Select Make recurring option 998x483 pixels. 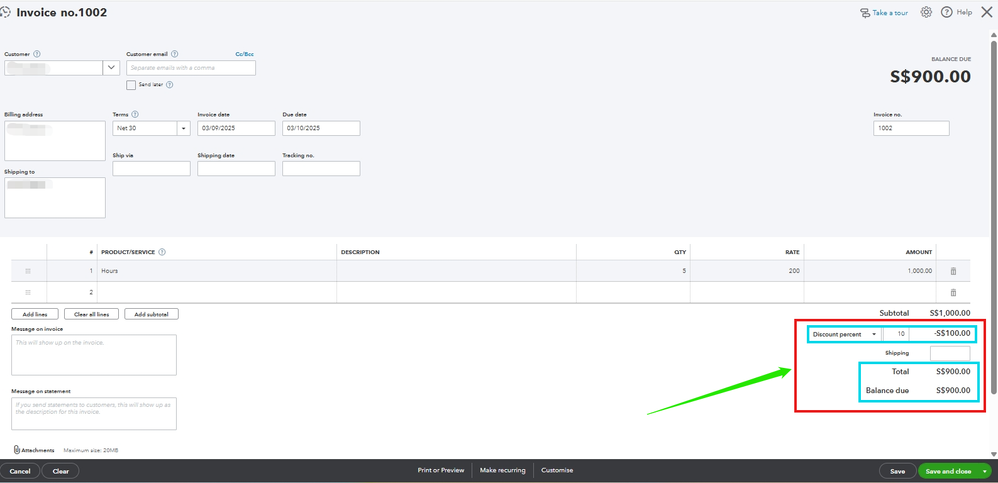click(503, 470)
